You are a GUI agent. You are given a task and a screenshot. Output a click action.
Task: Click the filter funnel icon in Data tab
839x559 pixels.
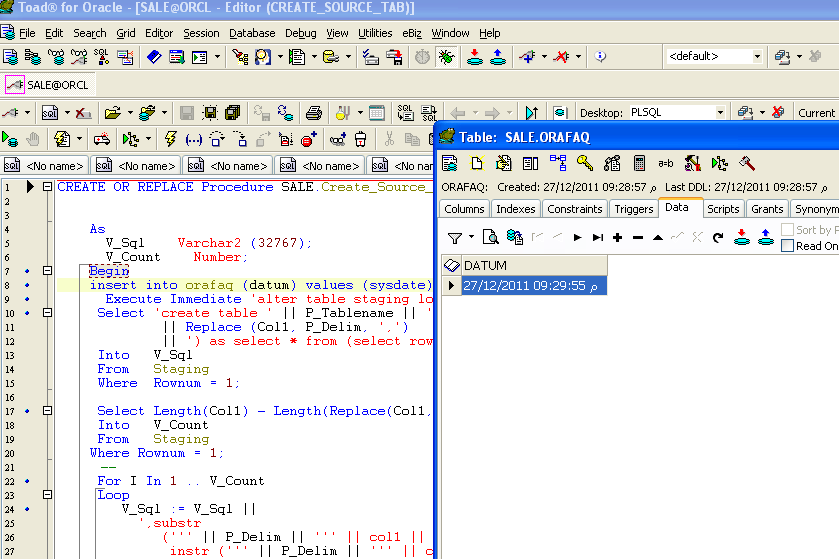pyautogui.click(x=455, y=238)
